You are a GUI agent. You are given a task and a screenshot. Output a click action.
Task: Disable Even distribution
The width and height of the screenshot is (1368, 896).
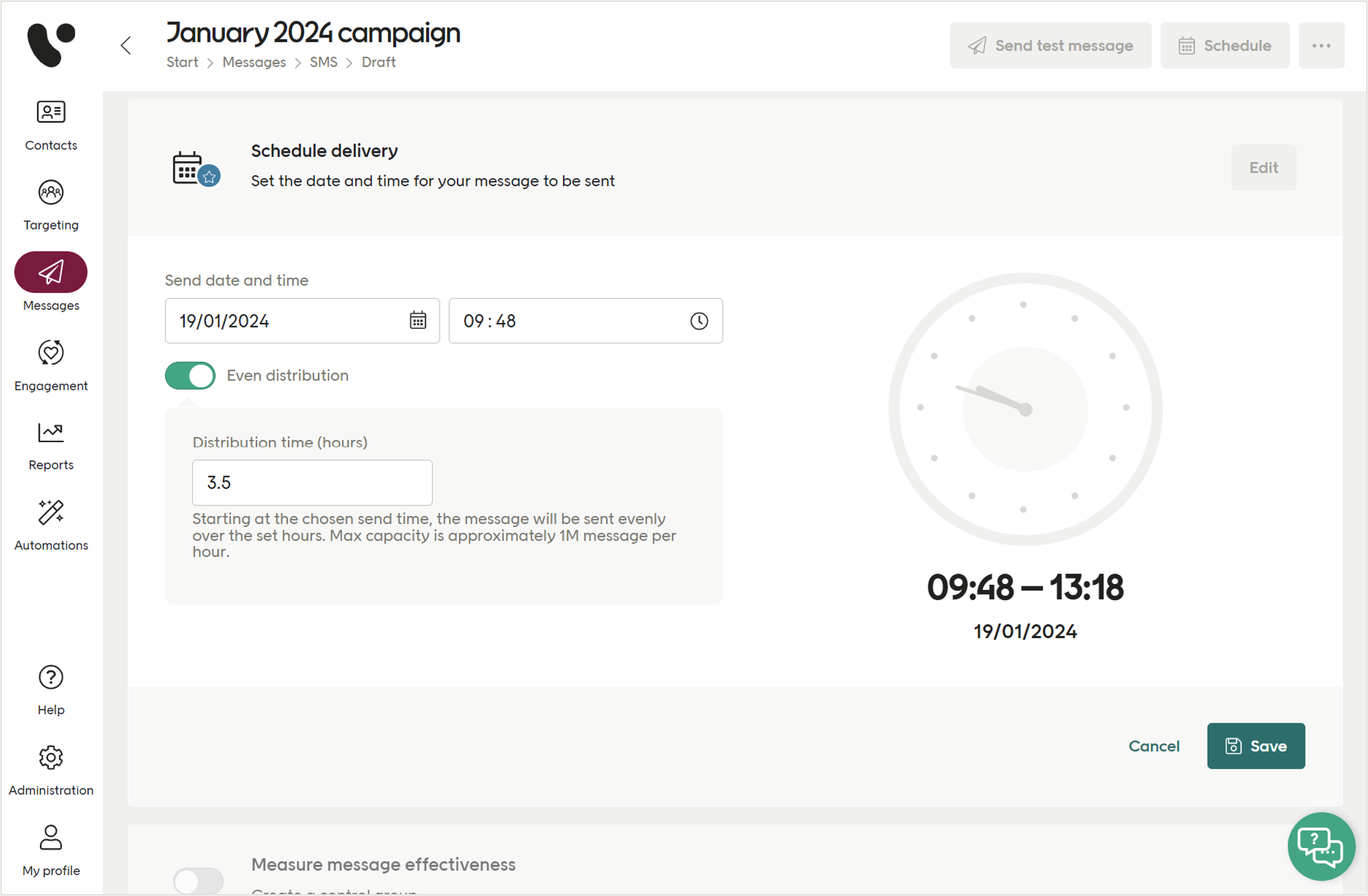click(x=189, y=375)
